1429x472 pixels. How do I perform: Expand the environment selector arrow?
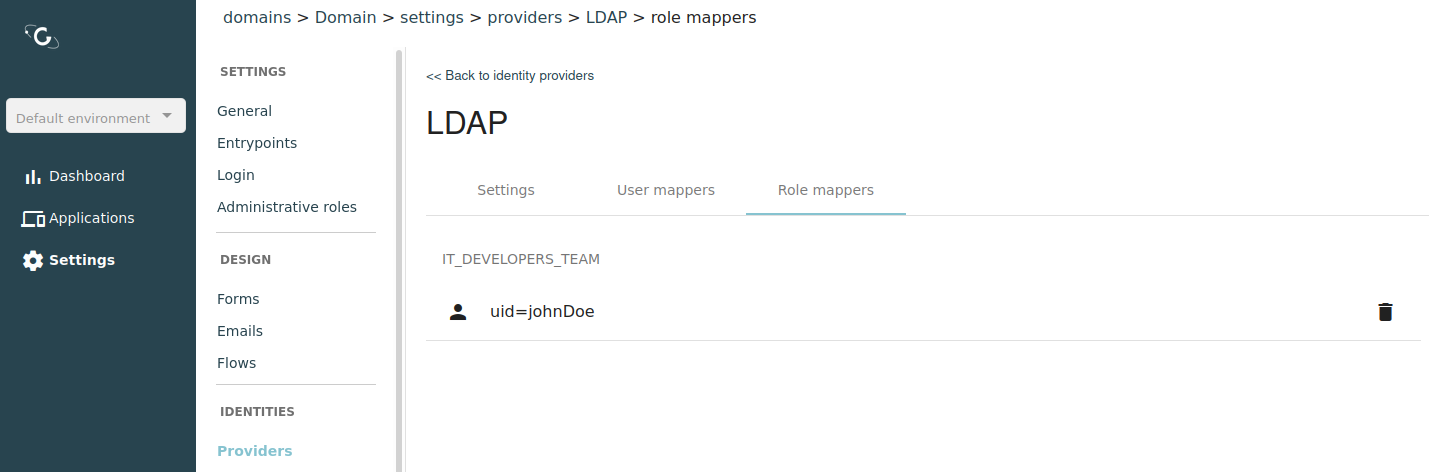[167, 116]
